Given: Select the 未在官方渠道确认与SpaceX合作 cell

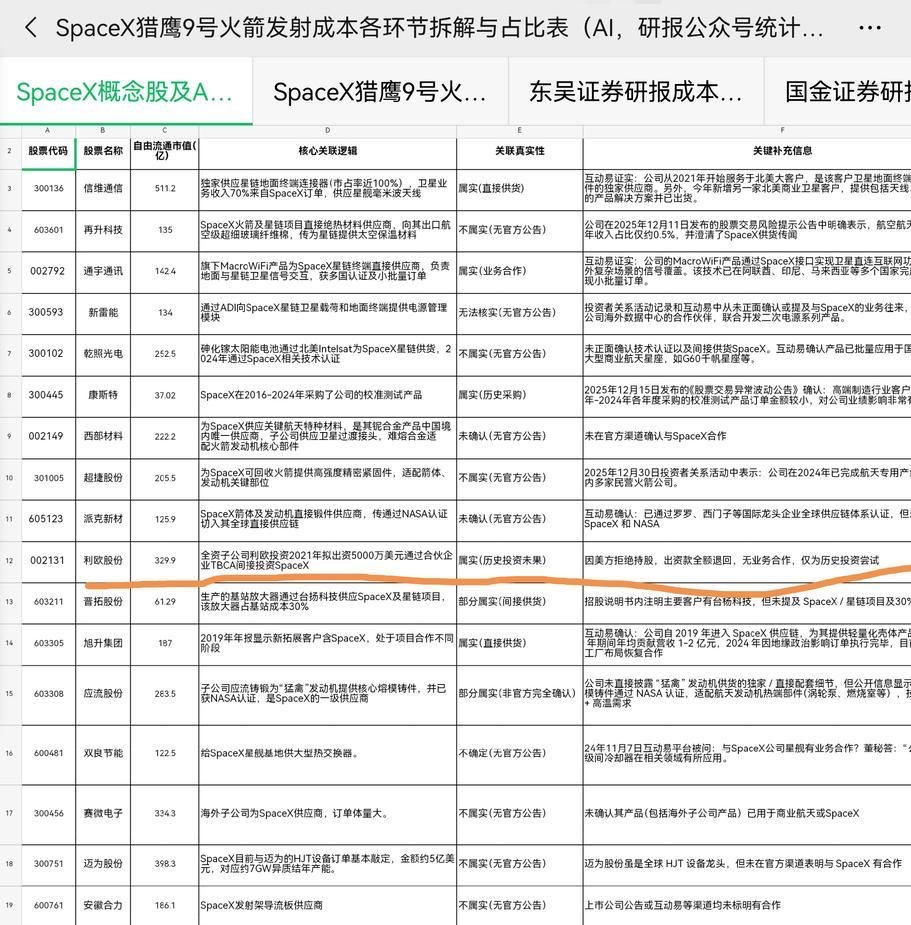Looking at the screenshot, I should coord(747,437).
